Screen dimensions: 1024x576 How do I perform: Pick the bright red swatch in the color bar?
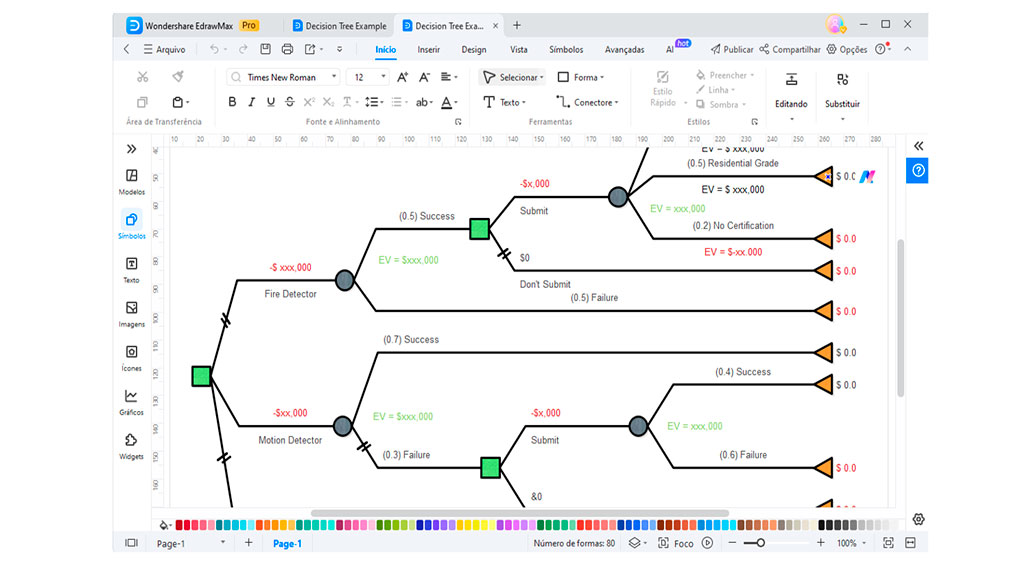(x=187, y=525)
